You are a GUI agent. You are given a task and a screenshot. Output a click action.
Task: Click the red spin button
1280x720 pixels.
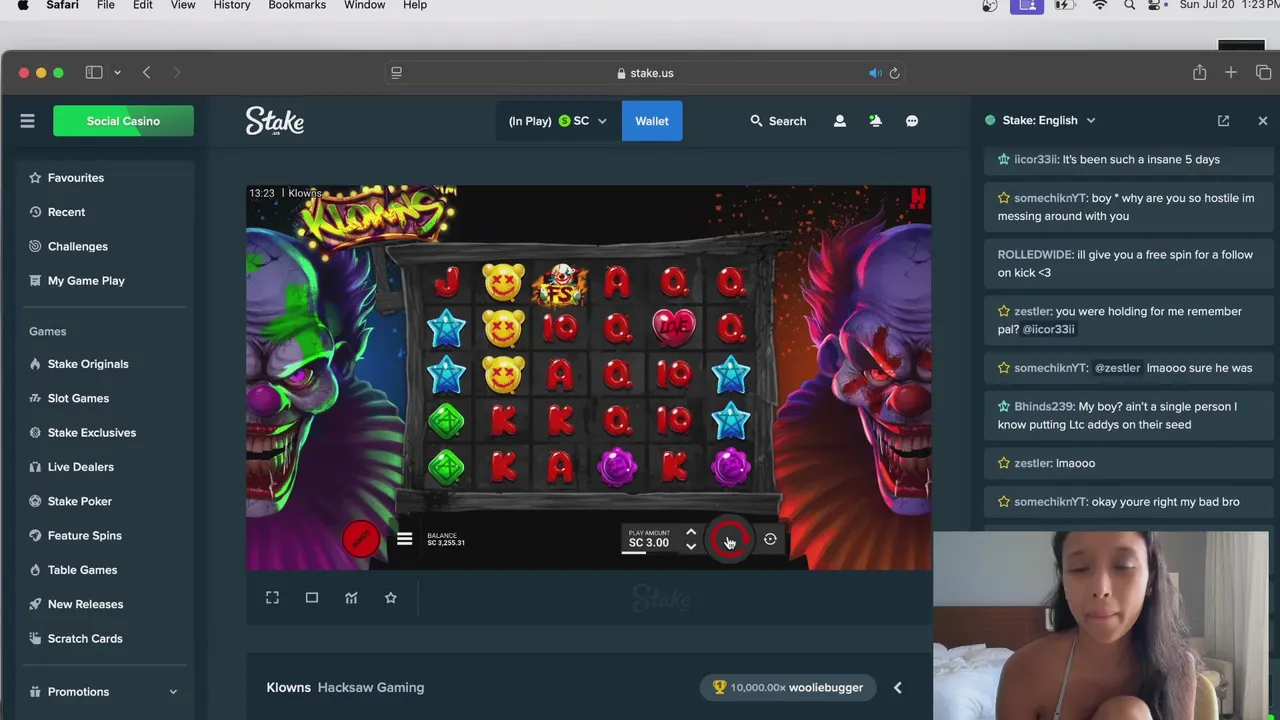(x=729, y=540)
